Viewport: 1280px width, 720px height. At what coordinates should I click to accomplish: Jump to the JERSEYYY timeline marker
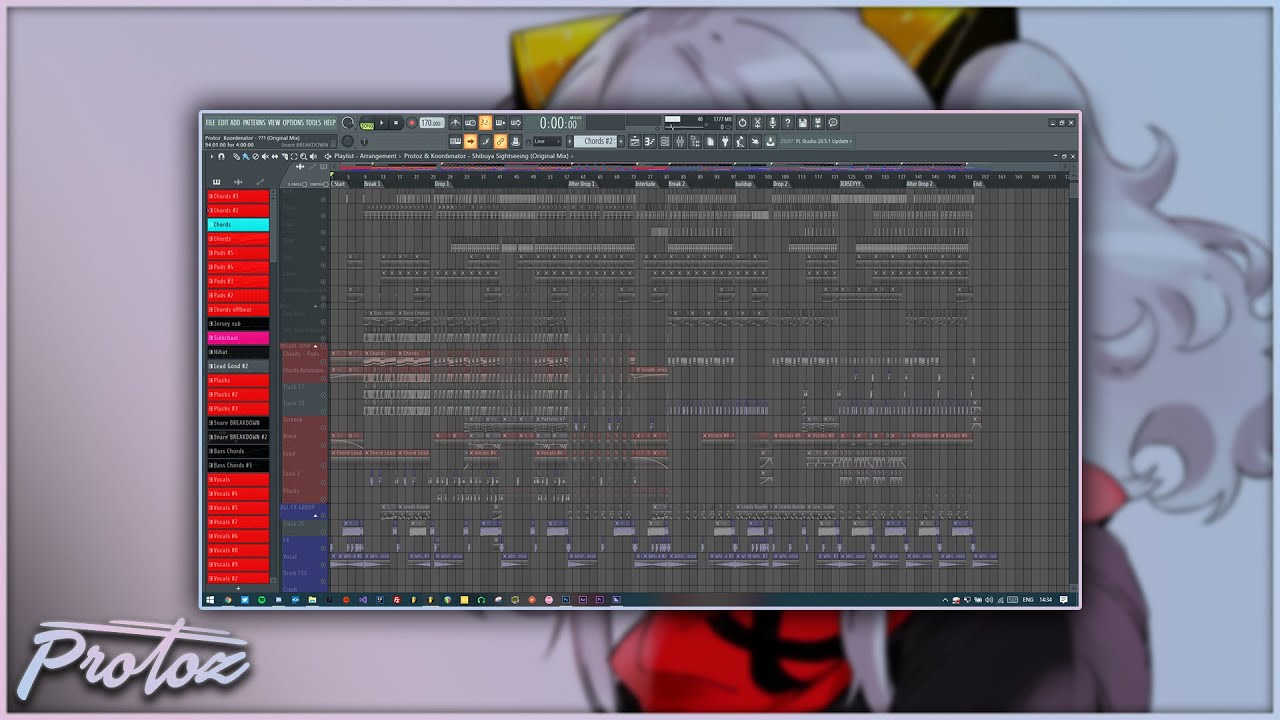(x=850, y=184)
